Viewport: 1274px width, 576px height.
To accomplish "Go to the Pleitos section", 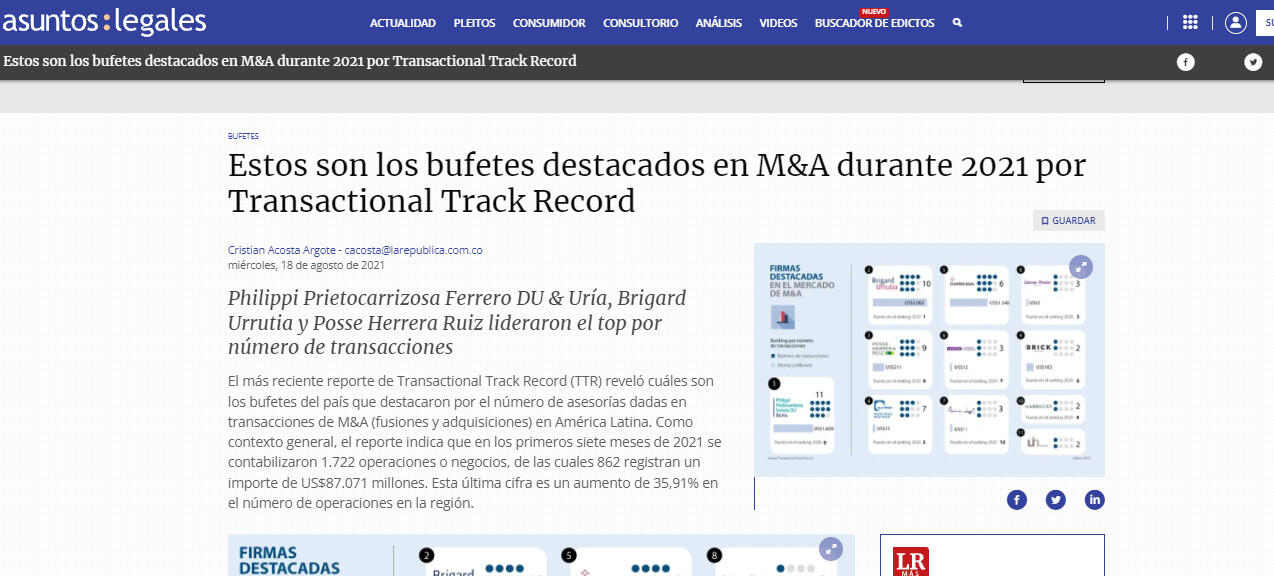I will coord(474,23).
